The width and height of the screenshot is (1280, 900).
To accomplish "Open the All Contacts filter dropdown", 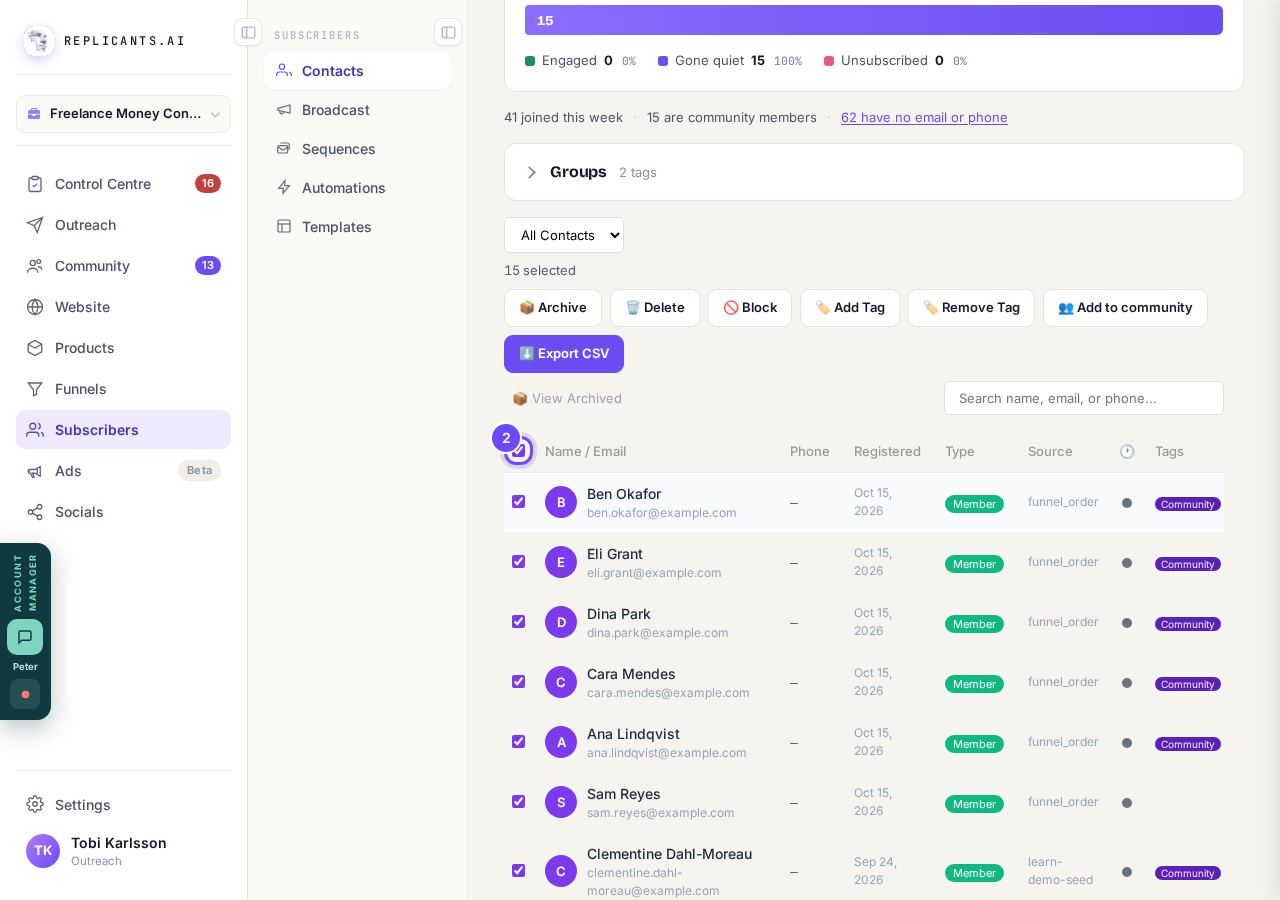I will click(564, 235).
